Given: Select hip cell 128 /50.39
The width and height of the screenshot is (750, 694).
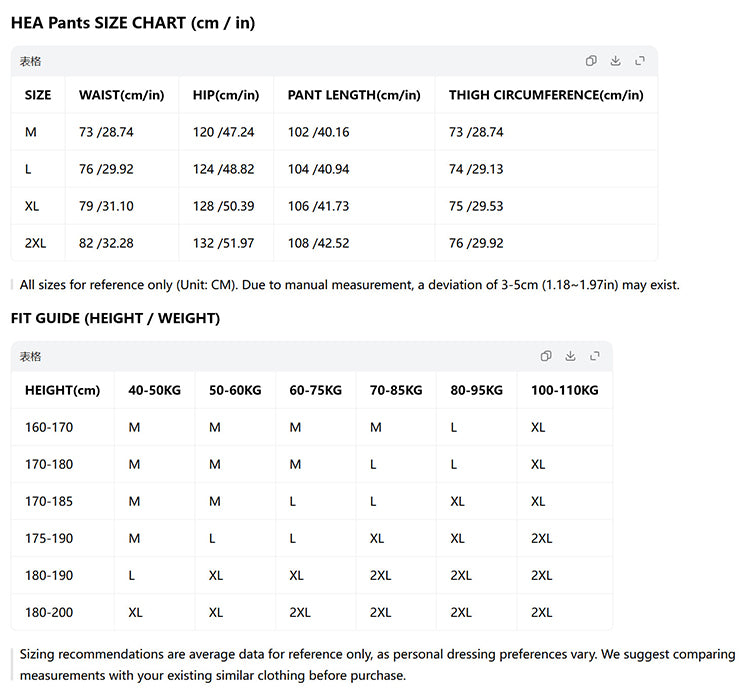Looking at the screenshot, I should pyautogui.click(x=223, y=206).
